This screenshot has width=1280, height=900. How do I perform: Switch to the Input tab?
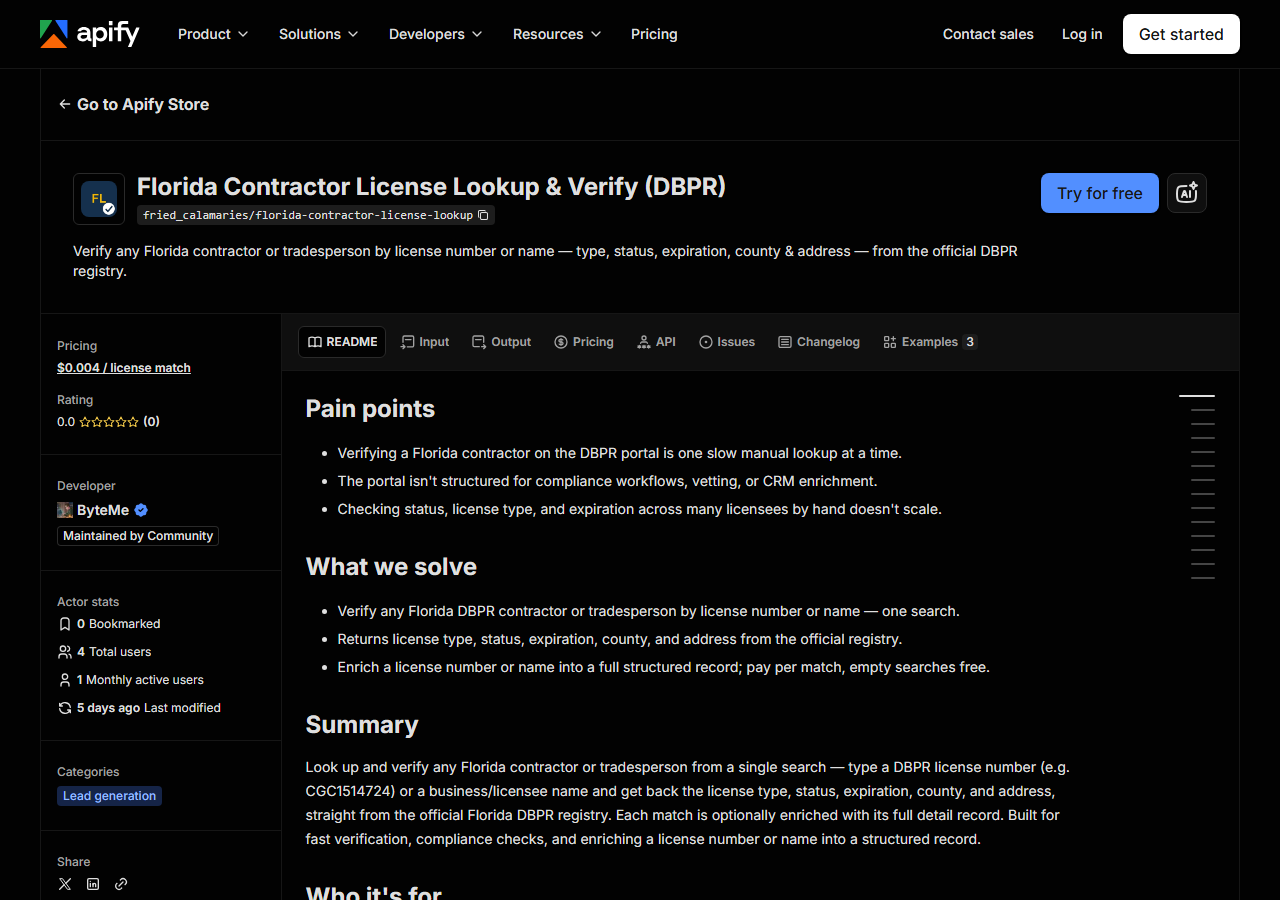click(x=425, y=342)
